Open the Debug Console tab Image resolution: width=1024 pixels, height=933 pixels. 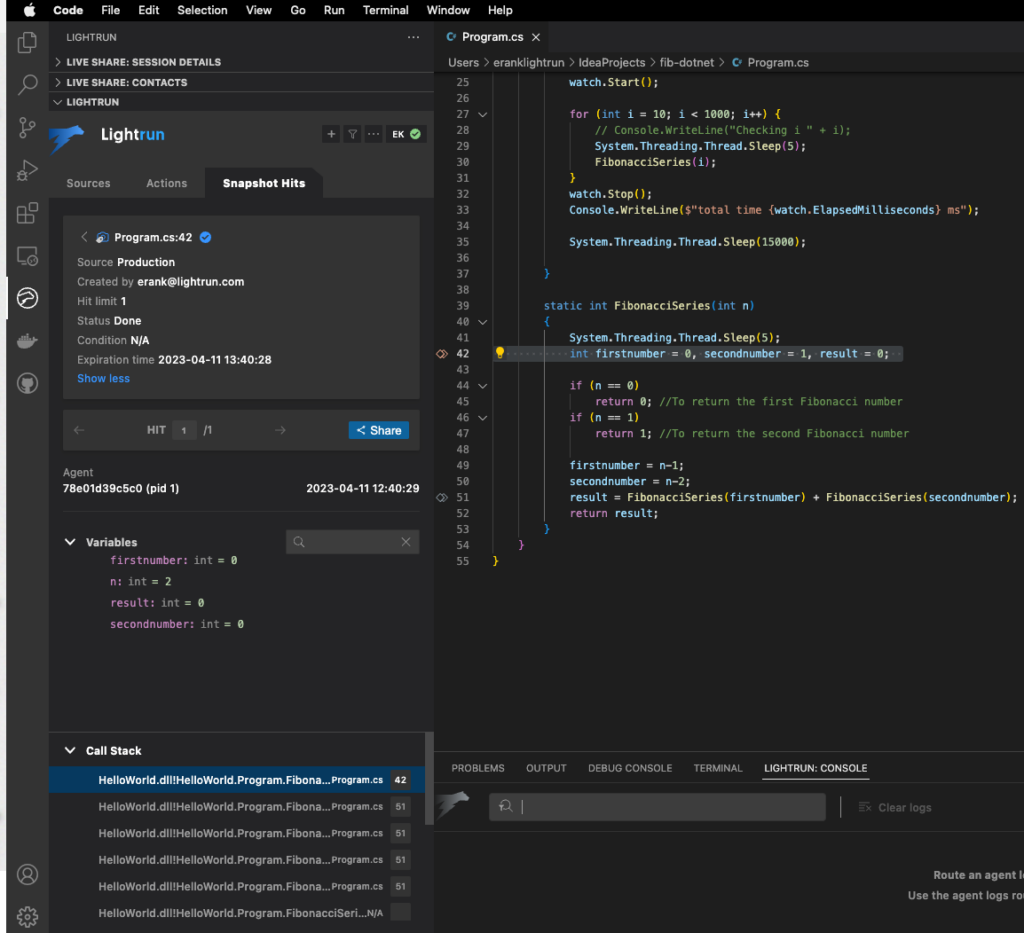pos(629,768)
